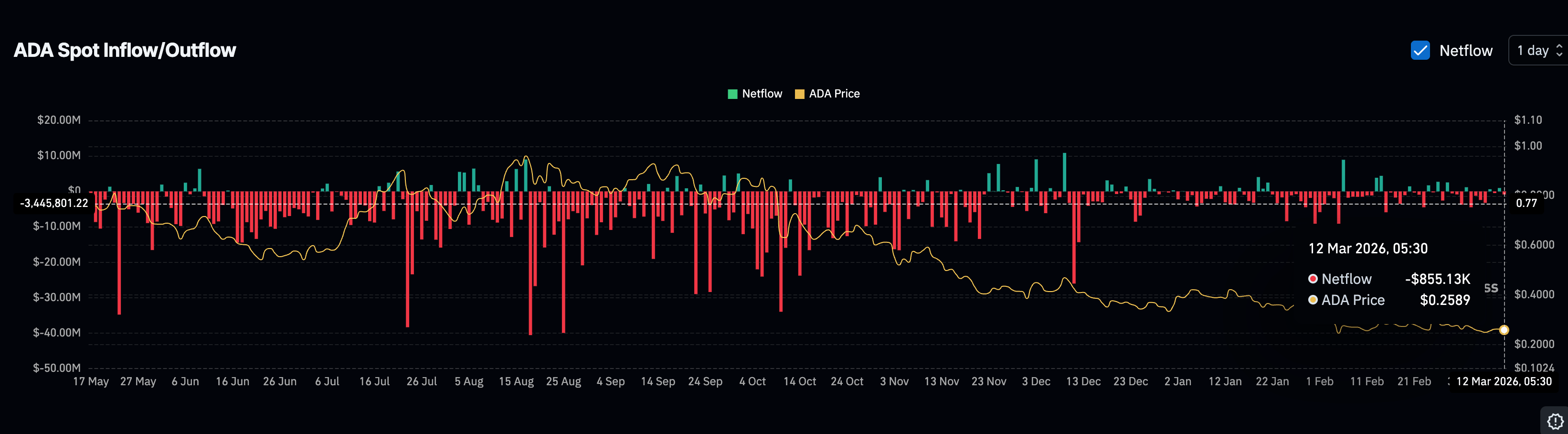Click the 2 Jan date label
The width and height of the screenshot is (1568, 434).
pyautogui.click(x=1178, y=381)
